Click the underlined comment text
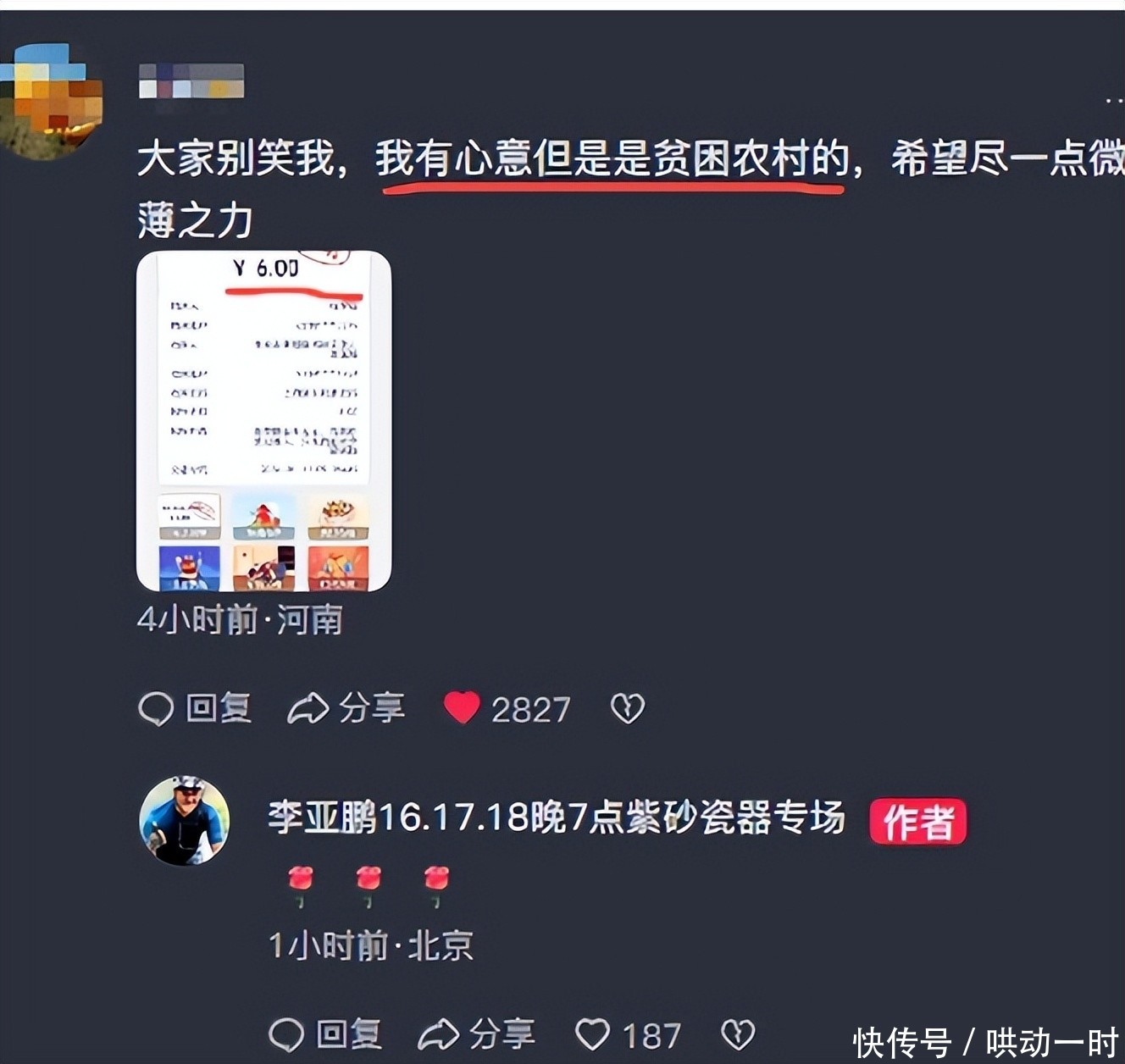 tap(612, 159)
